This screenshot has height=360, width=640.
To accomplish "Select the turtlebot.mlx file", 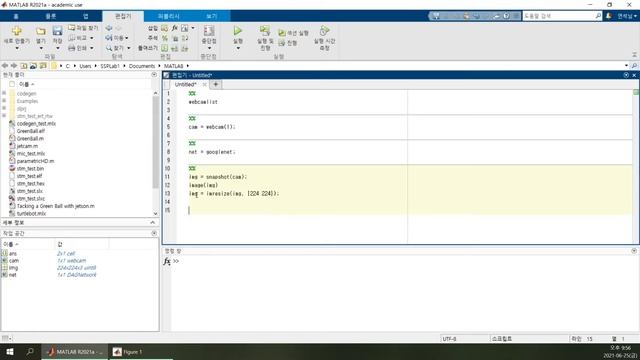I will [31, 213].
